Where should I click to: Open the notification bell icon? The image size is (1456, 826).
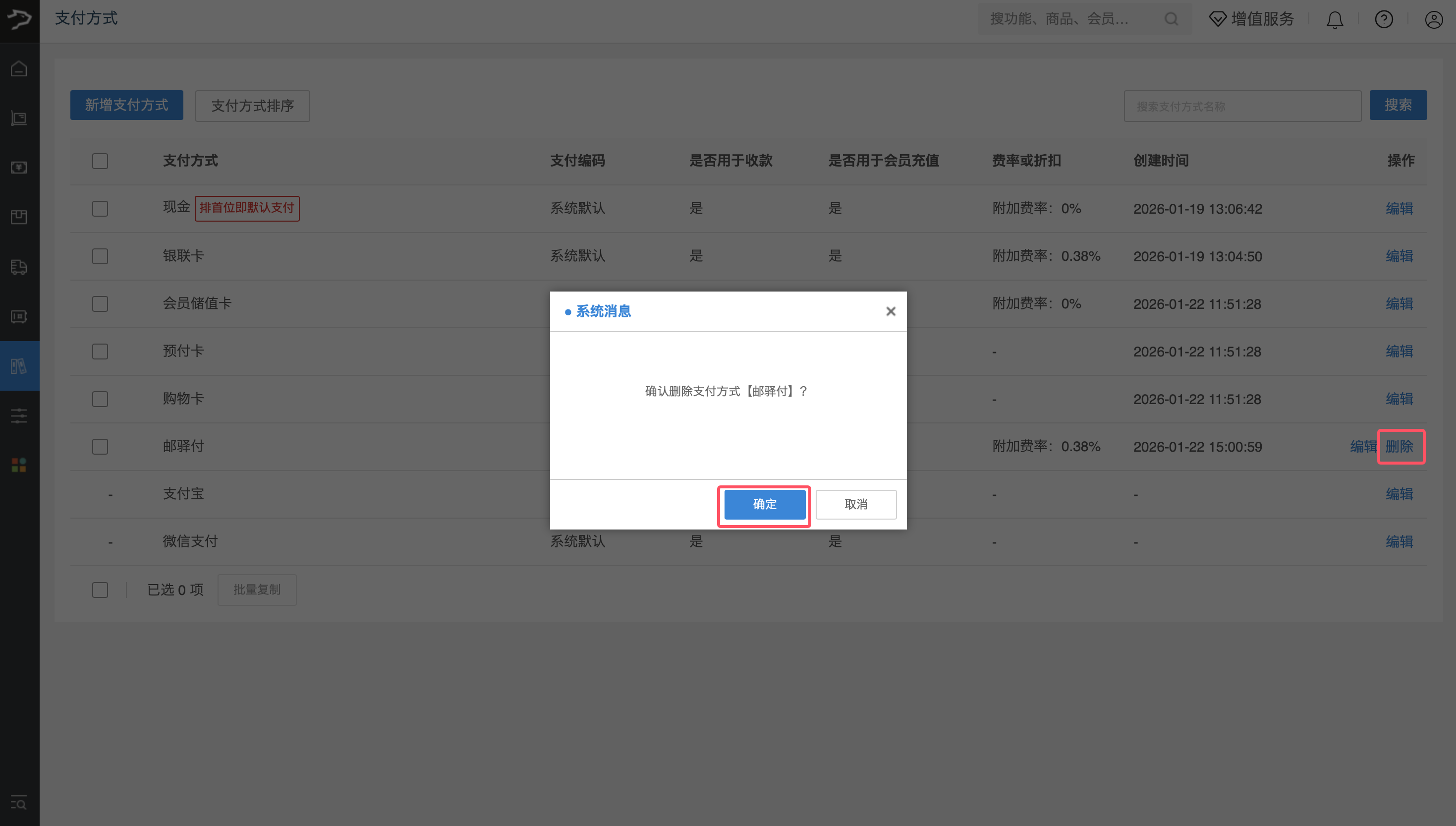point(1335,20)
